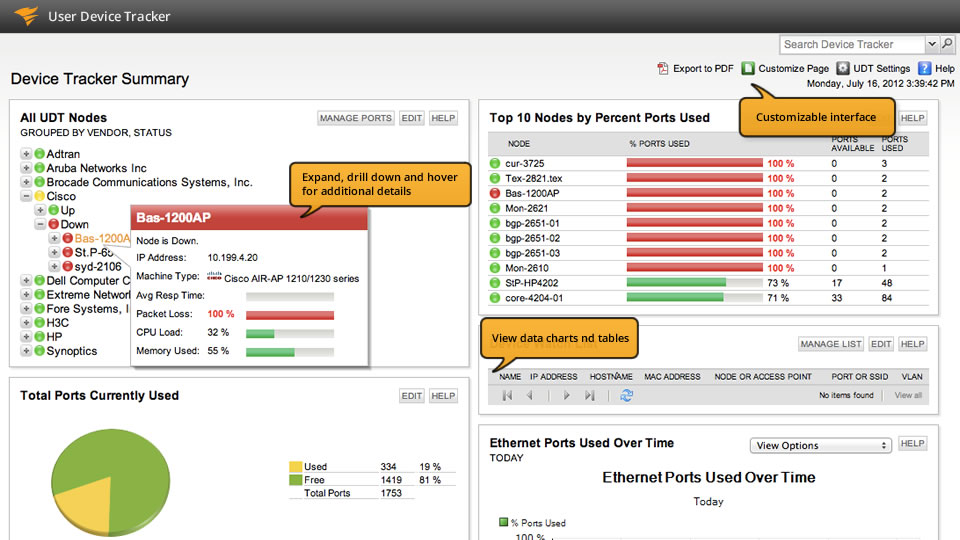Click the Customize Page icon
Viewport: 960px width, 540px height.
[748, 69]
